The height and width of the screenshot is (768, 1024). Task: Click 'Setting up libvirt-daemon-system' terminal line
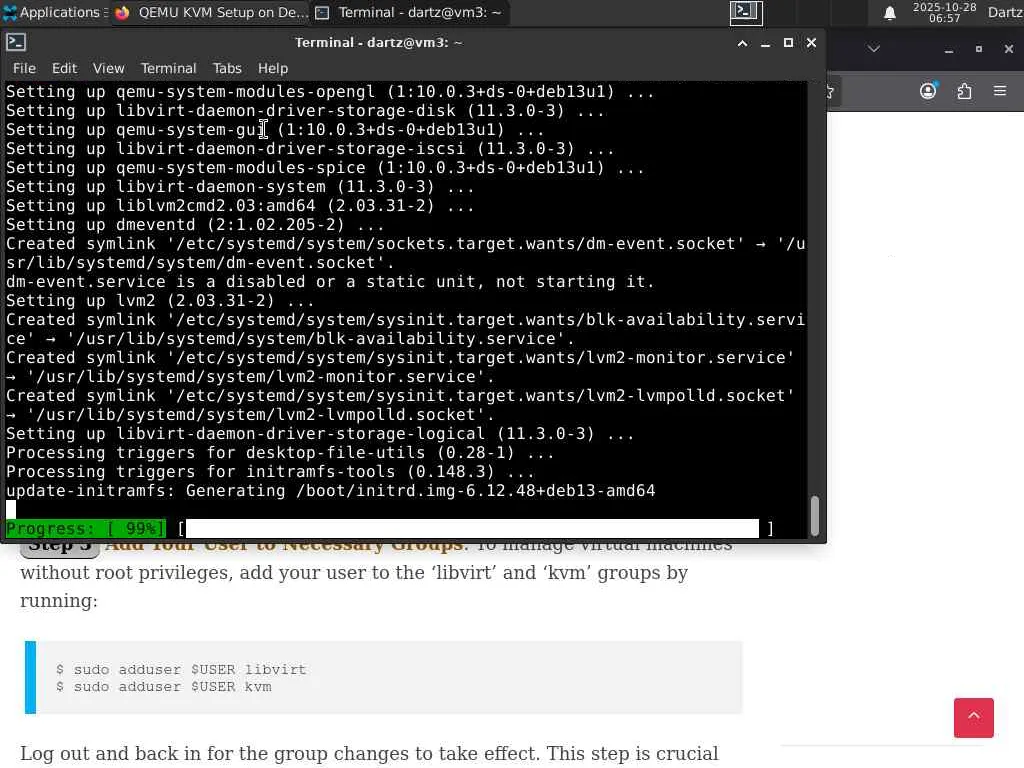240,187
